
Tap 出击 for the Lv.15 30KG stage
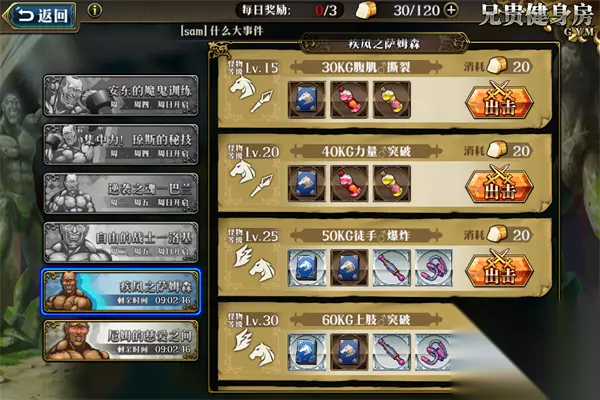pyautogui.click(x=499, y=101)
